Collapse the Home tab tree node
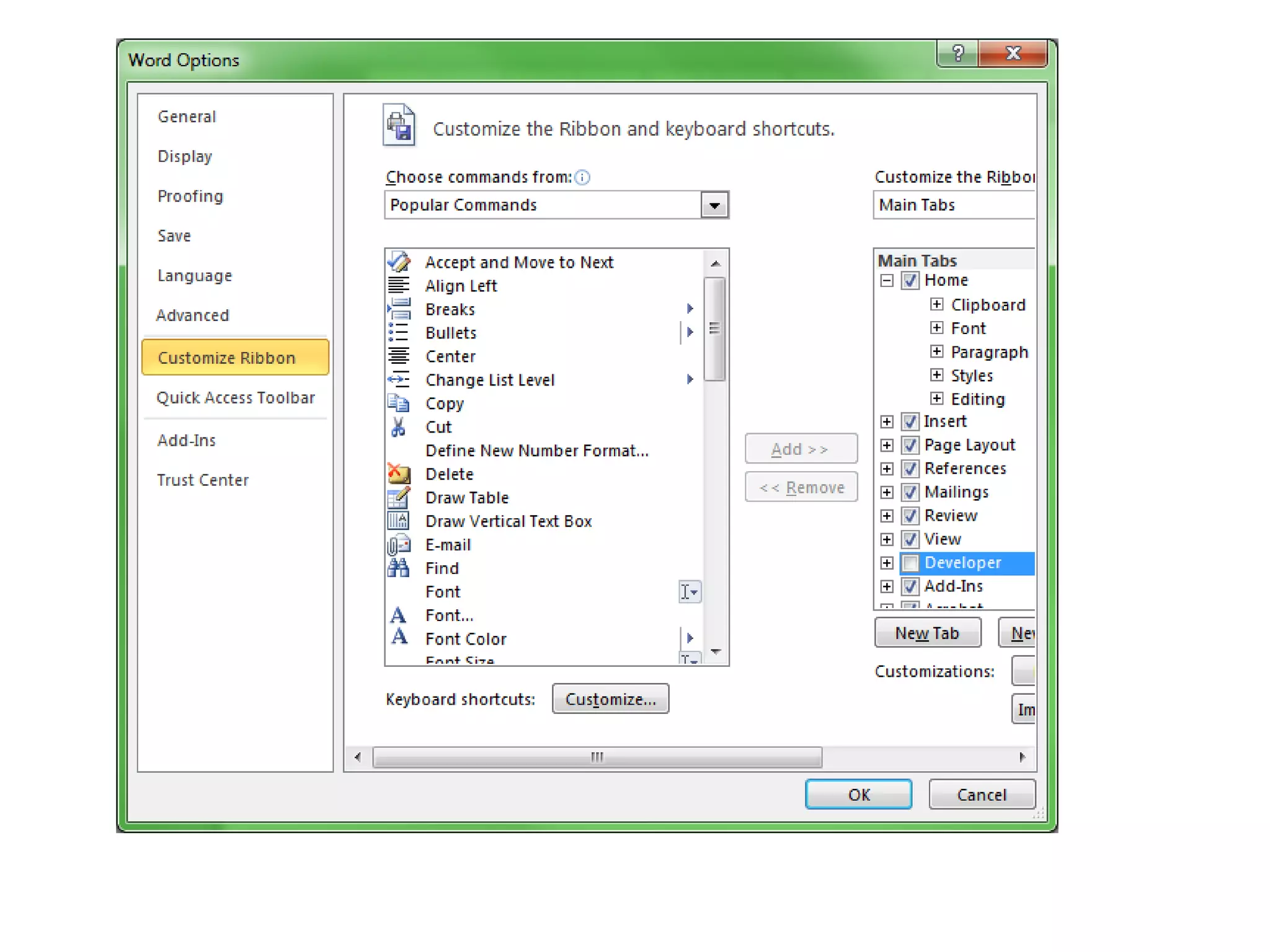Viewport: 1270px width, 952px height. pyautogui.click(x=887, y=281)
